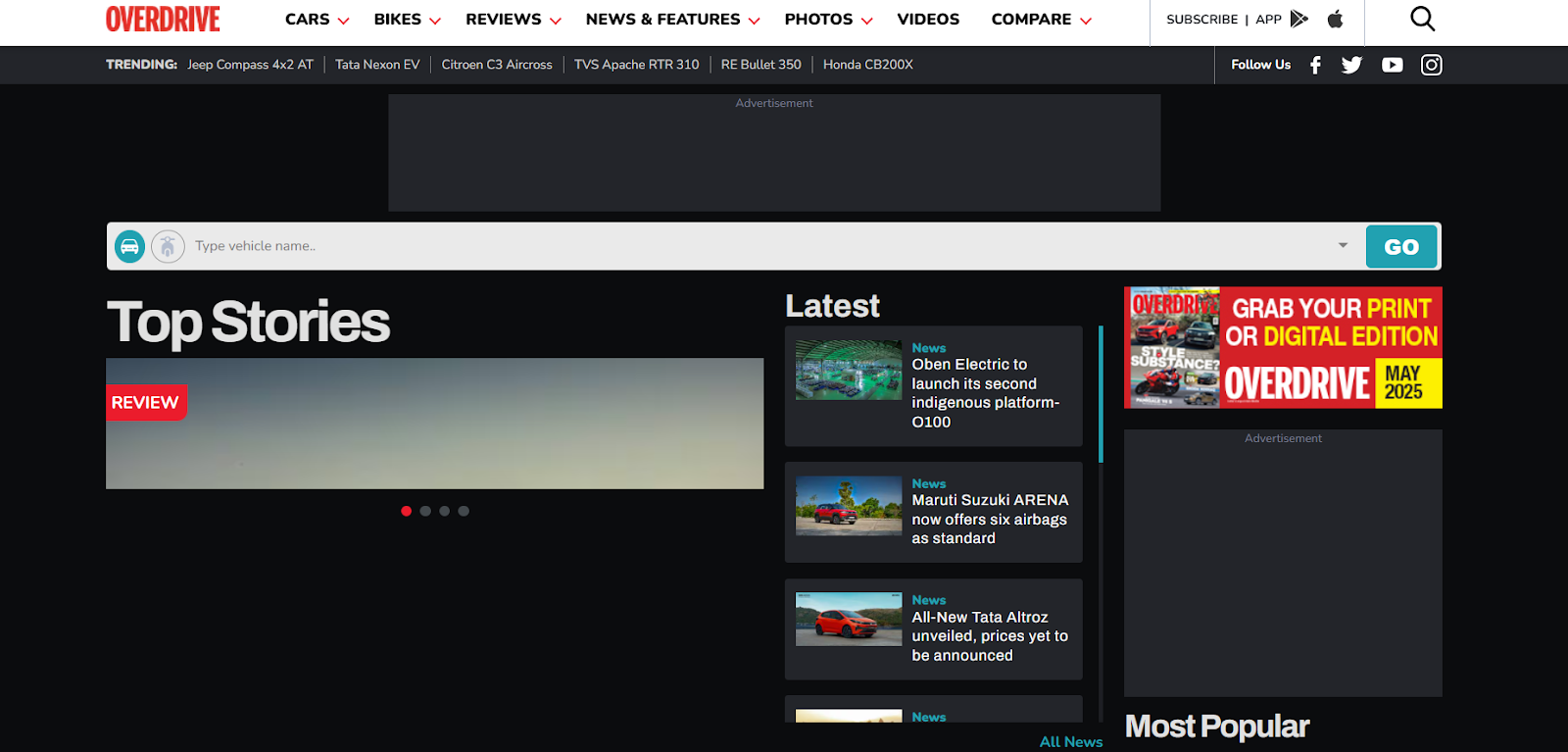
Task: Visit Overdrive's Twitter page icon
Action: point(1351,65)
